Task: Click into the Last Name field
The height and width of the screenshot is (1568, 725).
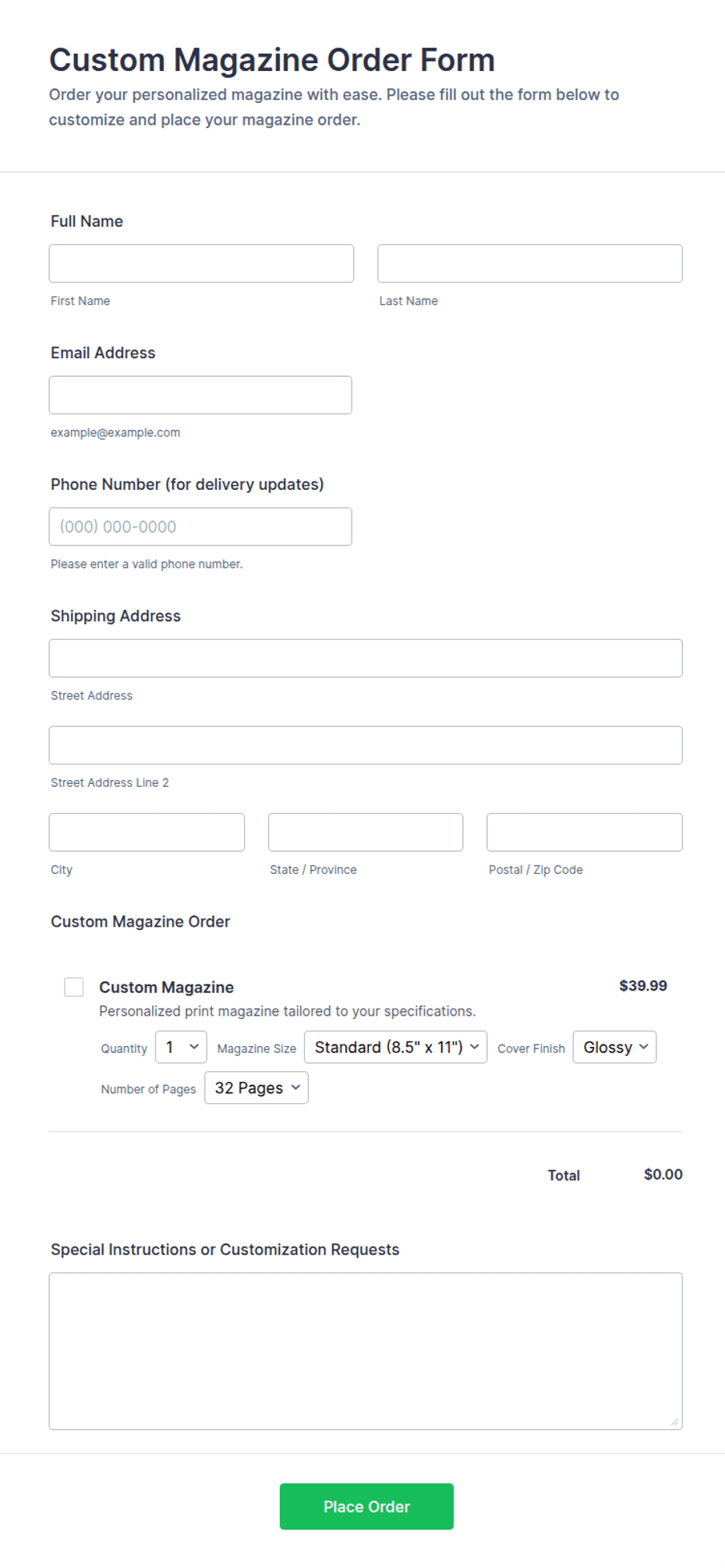Action: pos(530,264)
